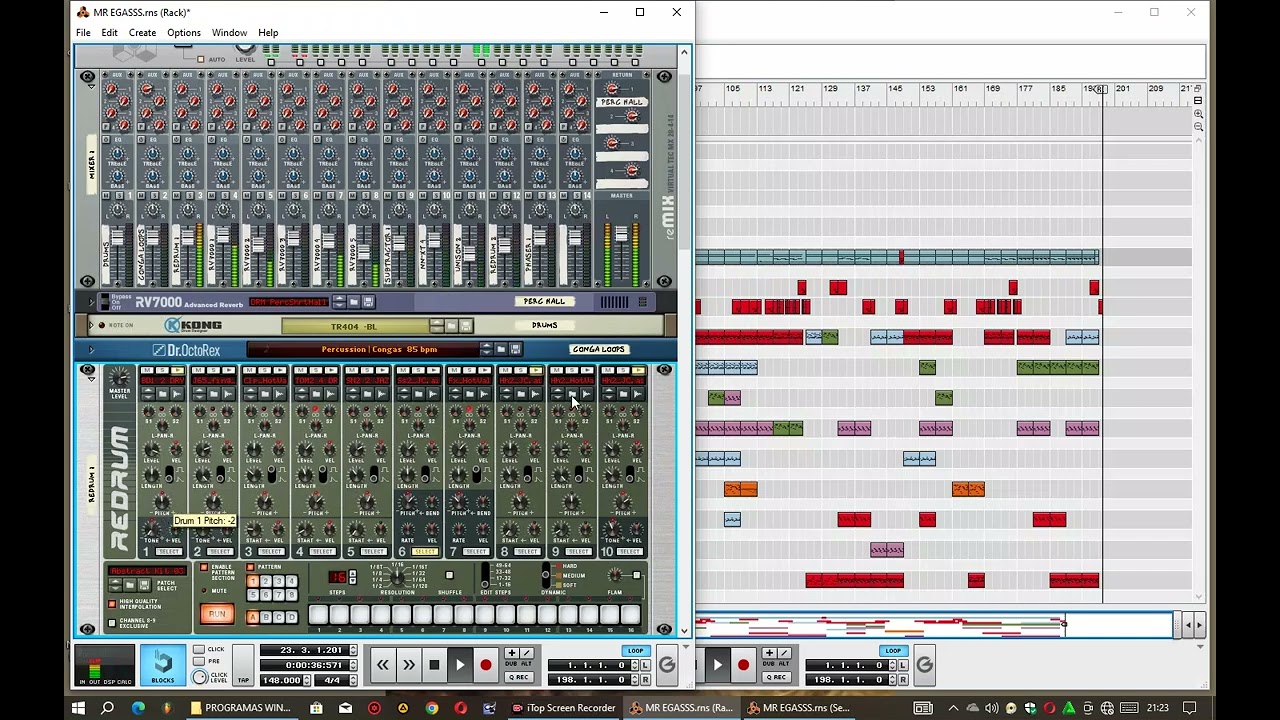
Task: Expand the Dr.OctoRex device
Action: 91,350
